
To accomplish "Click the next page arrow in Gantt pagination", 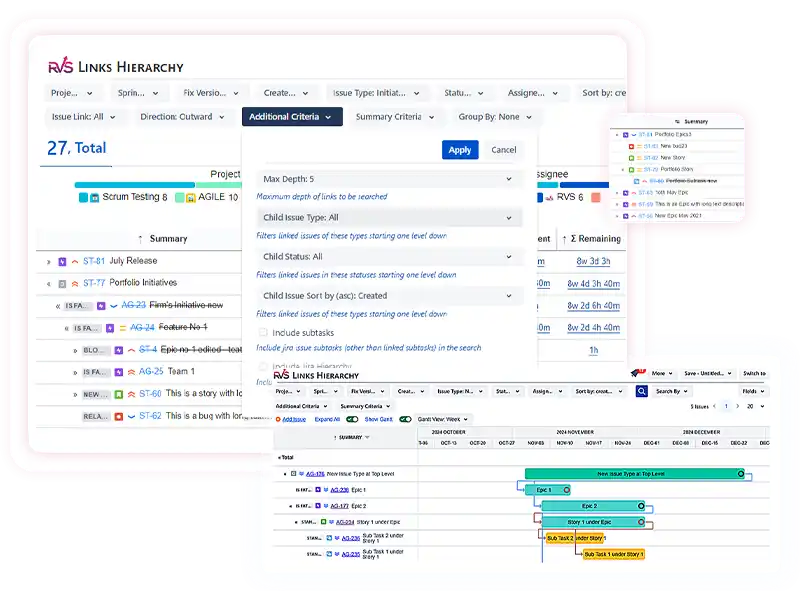I will pos(737,406).
